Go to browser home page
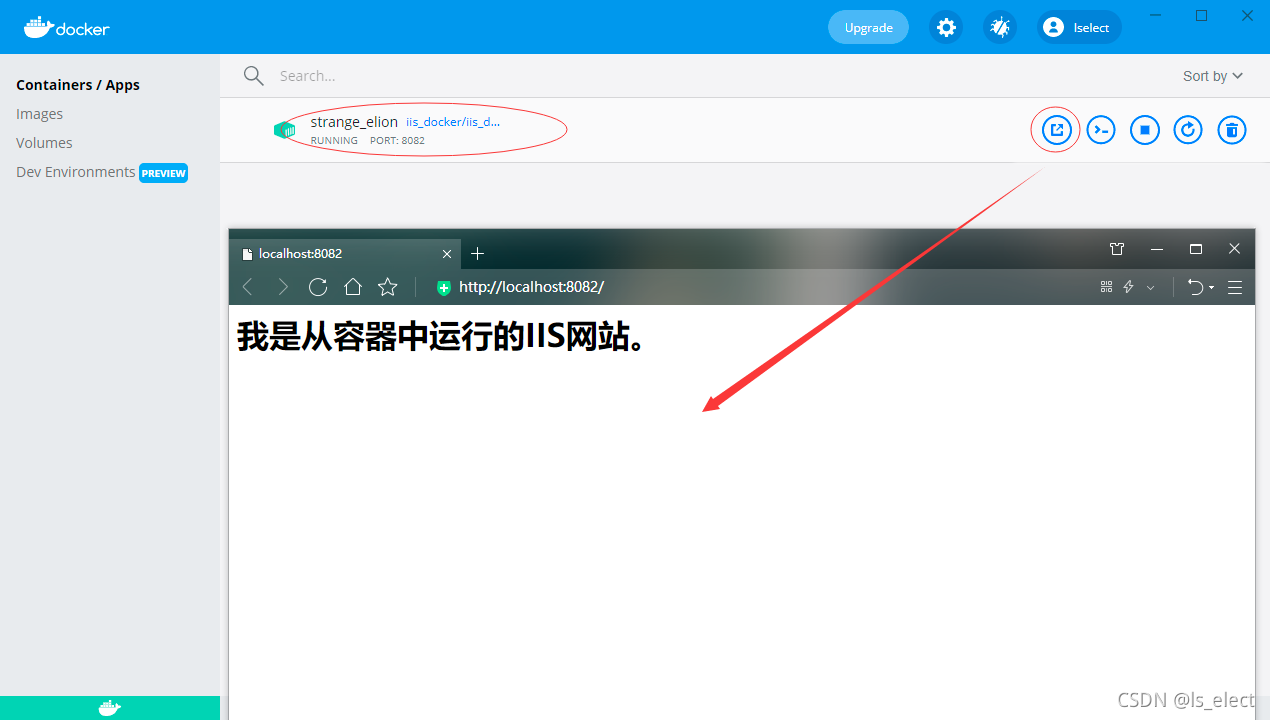 353,288
